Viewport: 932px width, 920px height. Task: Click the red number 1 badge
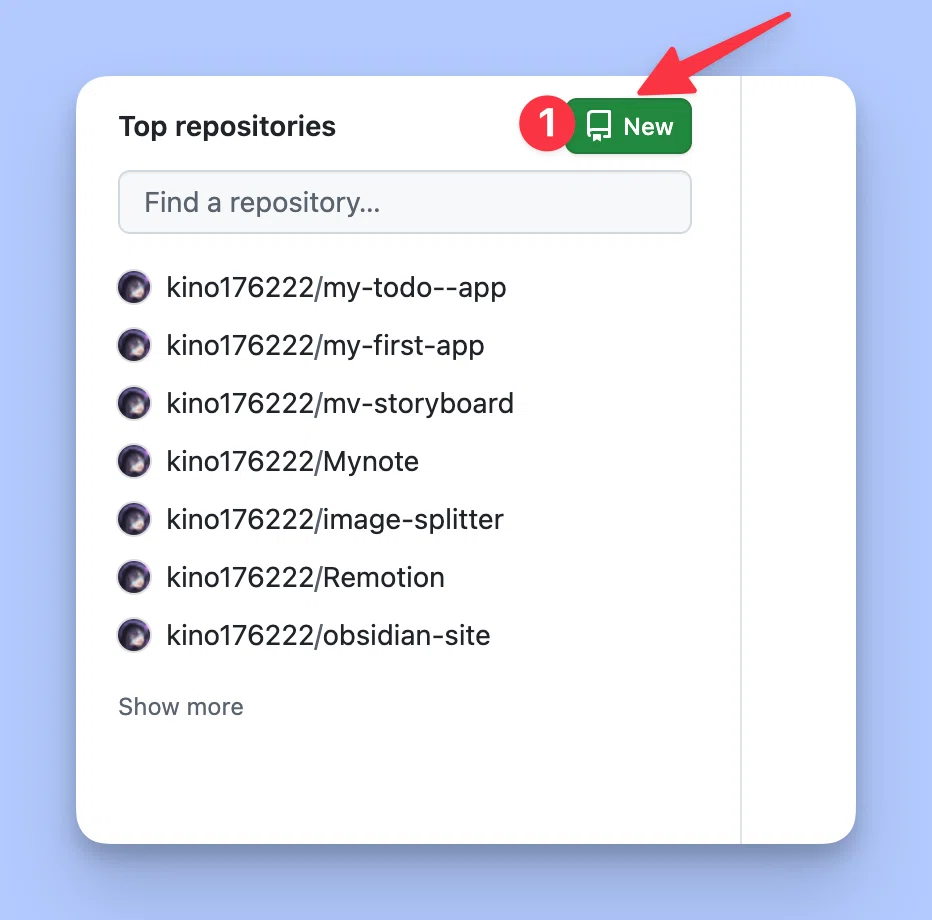(547, 124)
